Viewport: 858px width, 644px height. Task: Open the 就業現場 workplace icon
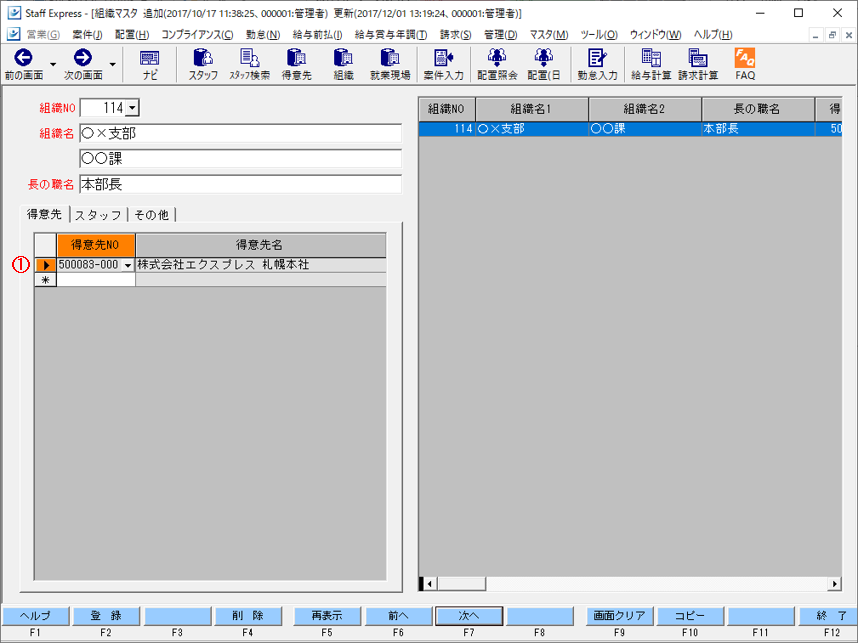pyautogui.click(x=390, y=64)
